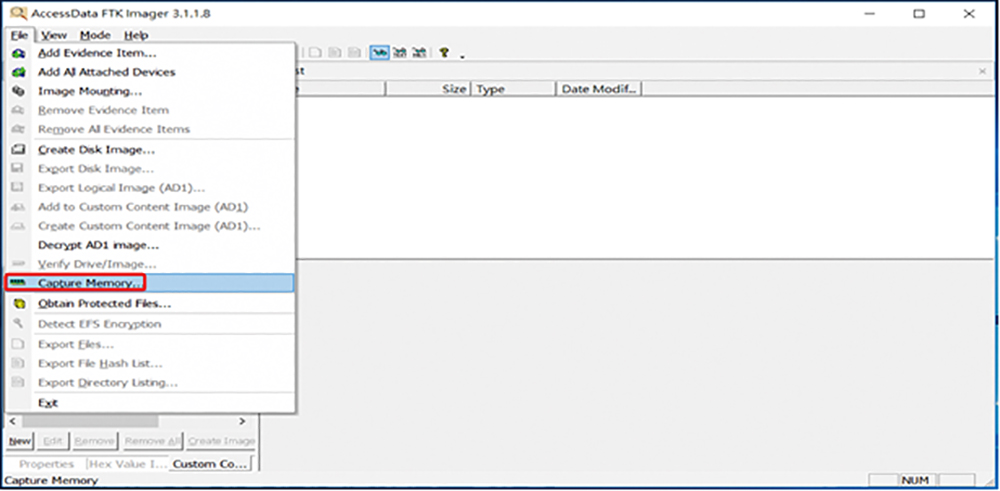Switch to the Properties tab
The height and width of the screenshot is (491, 1000).
[x=46, y=464]
